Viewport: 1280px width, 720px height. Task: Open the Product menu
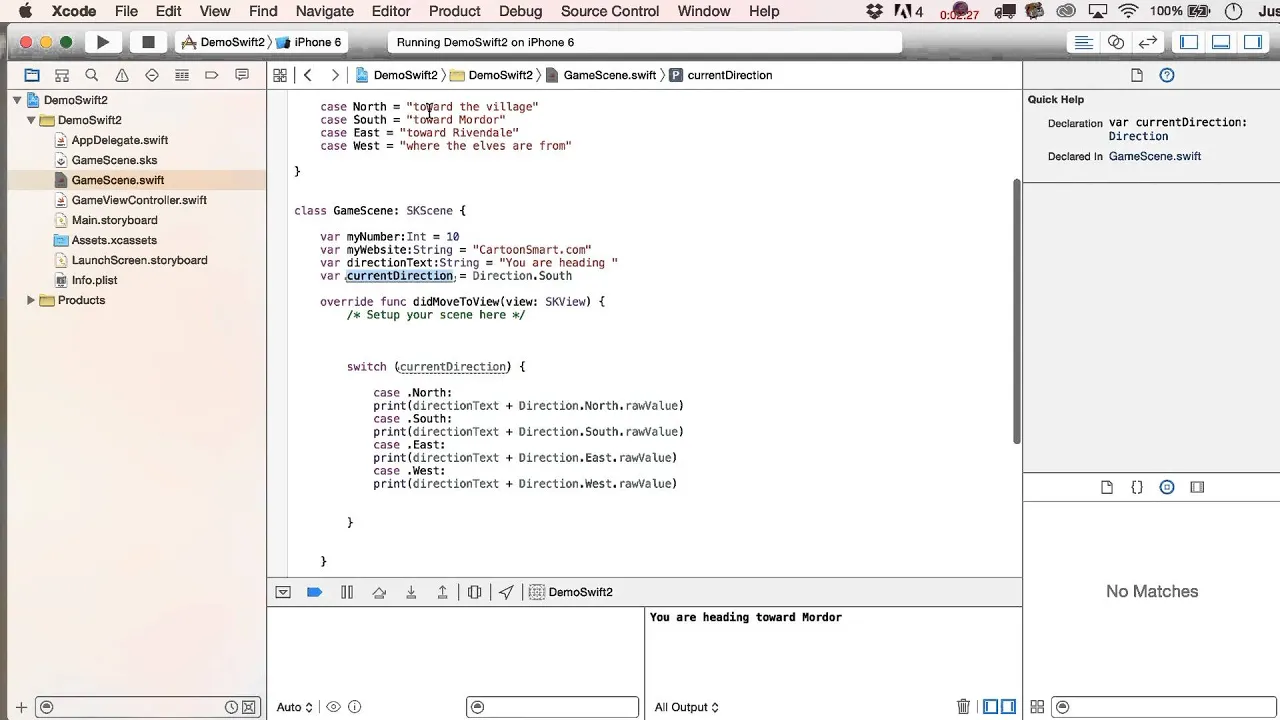click(x=455, y=11)
